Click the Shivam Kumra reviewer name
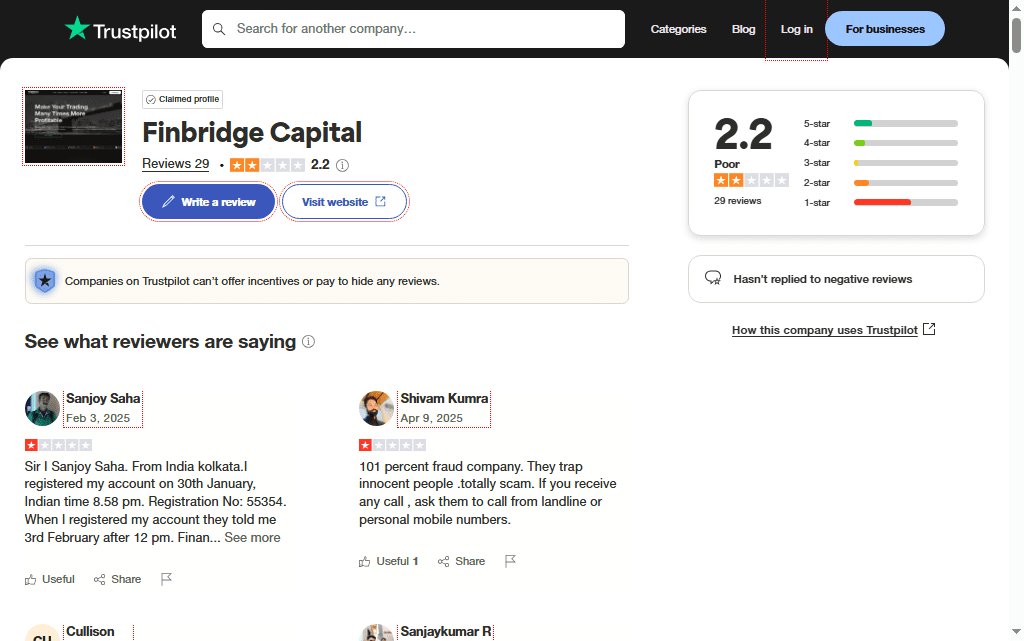Image resolution: width=1024 pixels, height=641 pixels. (x=444, y=399)
